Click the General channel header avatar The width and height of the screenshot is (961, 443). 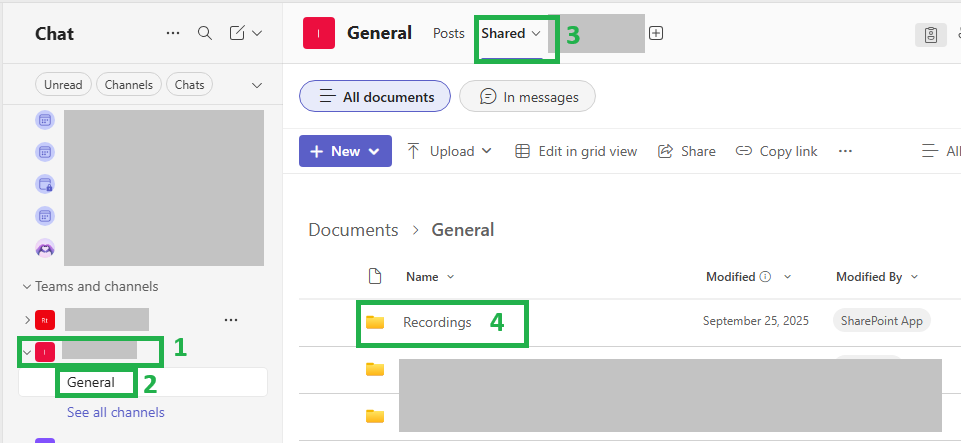click(319, 33)
